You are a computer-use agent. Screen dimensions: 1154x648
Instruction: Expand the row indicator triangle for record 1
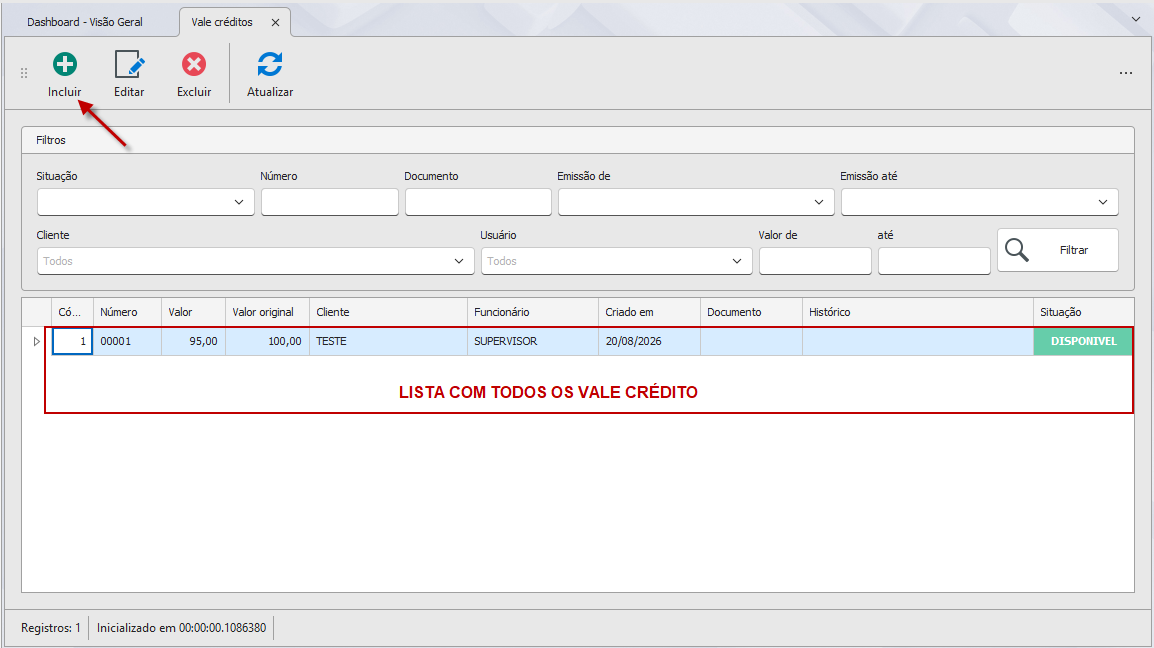click(x=36, y=342)
